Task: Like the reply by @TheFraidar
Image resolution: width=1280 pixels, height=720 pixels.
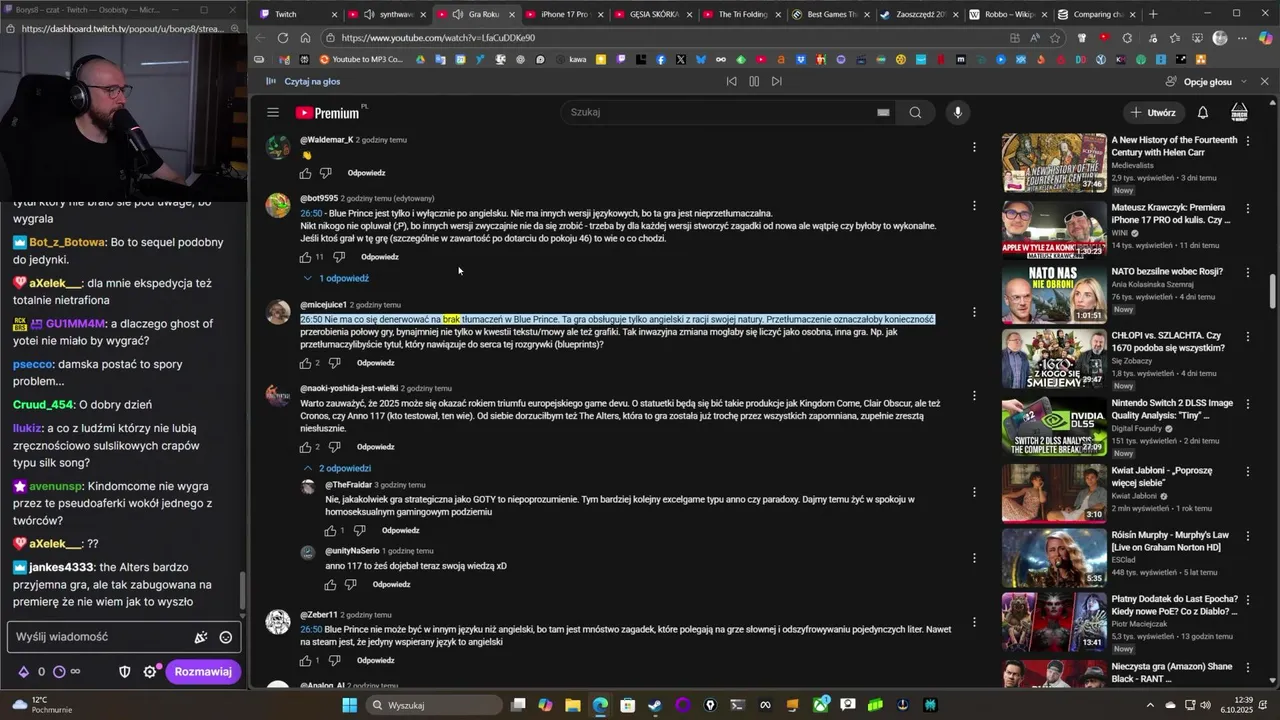Action: [x=331, y=531]
